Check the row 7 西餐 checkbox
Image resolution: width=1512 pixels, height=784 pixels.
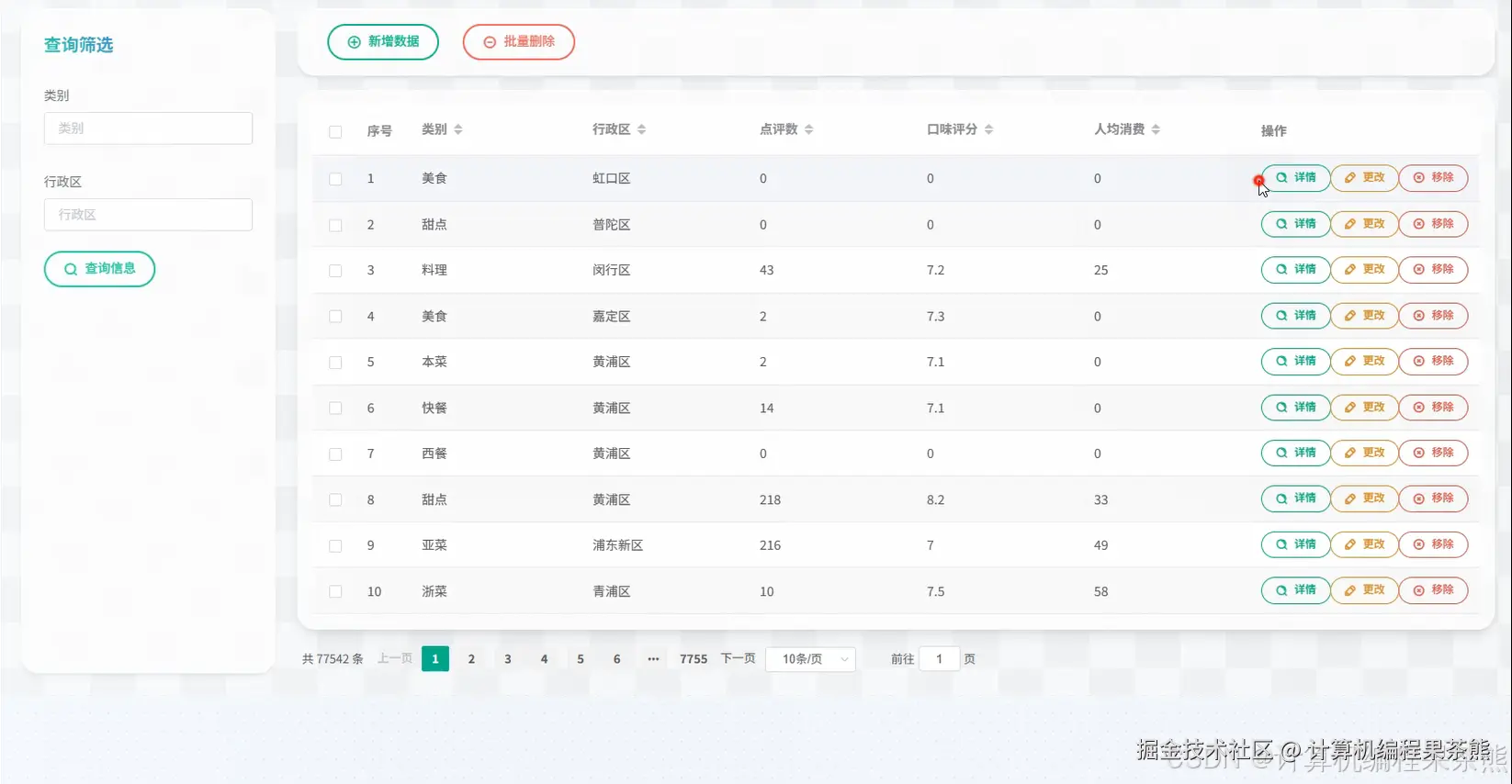point(335,454)
